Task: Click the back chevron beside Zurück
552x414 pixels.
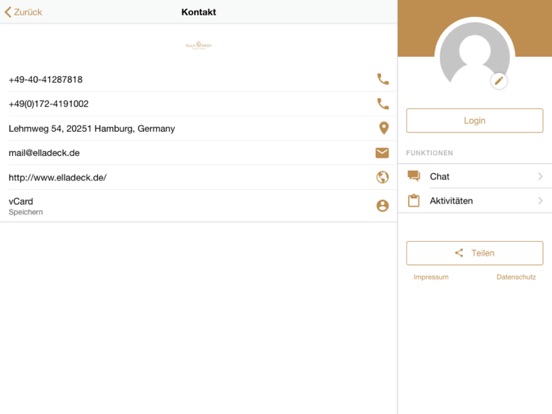Action: pos(8,12)
